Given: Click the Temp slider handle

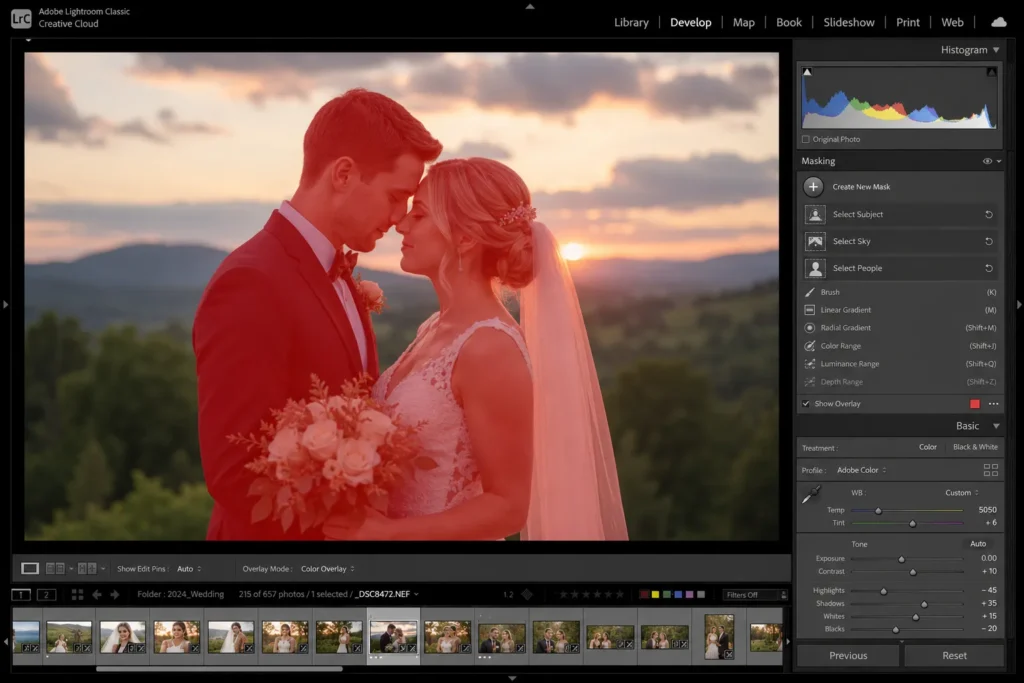Looking at the screenshot, I should coord(878,511).
